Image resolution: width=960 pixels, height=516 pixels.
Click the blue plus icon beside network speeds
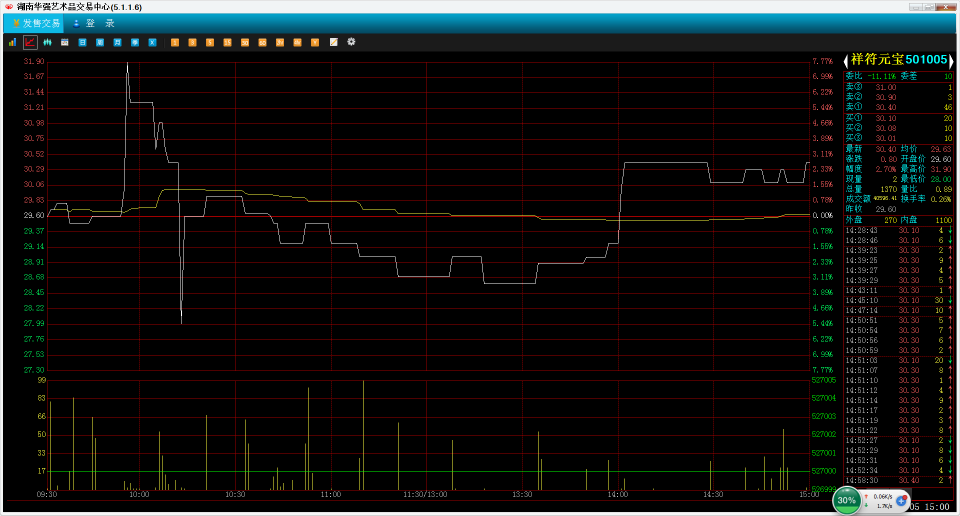(x=901, y=501)
